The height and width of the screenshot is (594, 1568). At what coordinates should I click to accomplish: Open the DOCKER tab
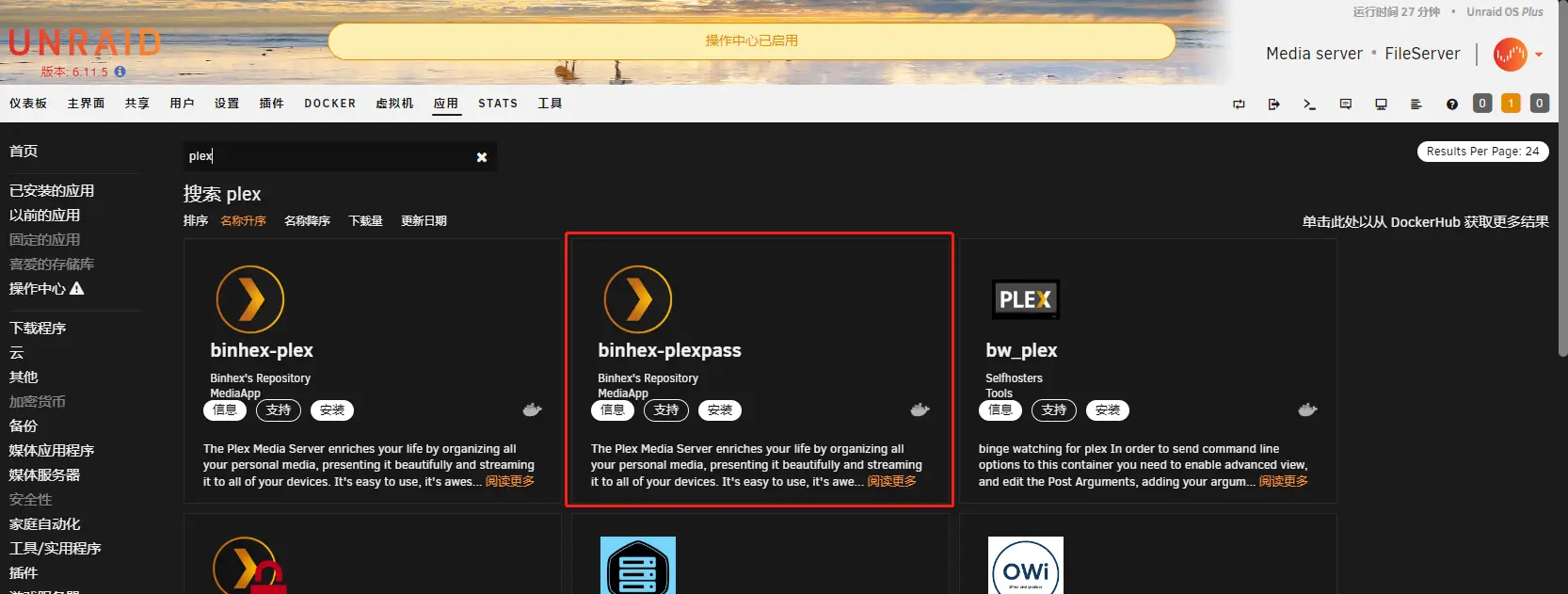(x=329, y=104)
